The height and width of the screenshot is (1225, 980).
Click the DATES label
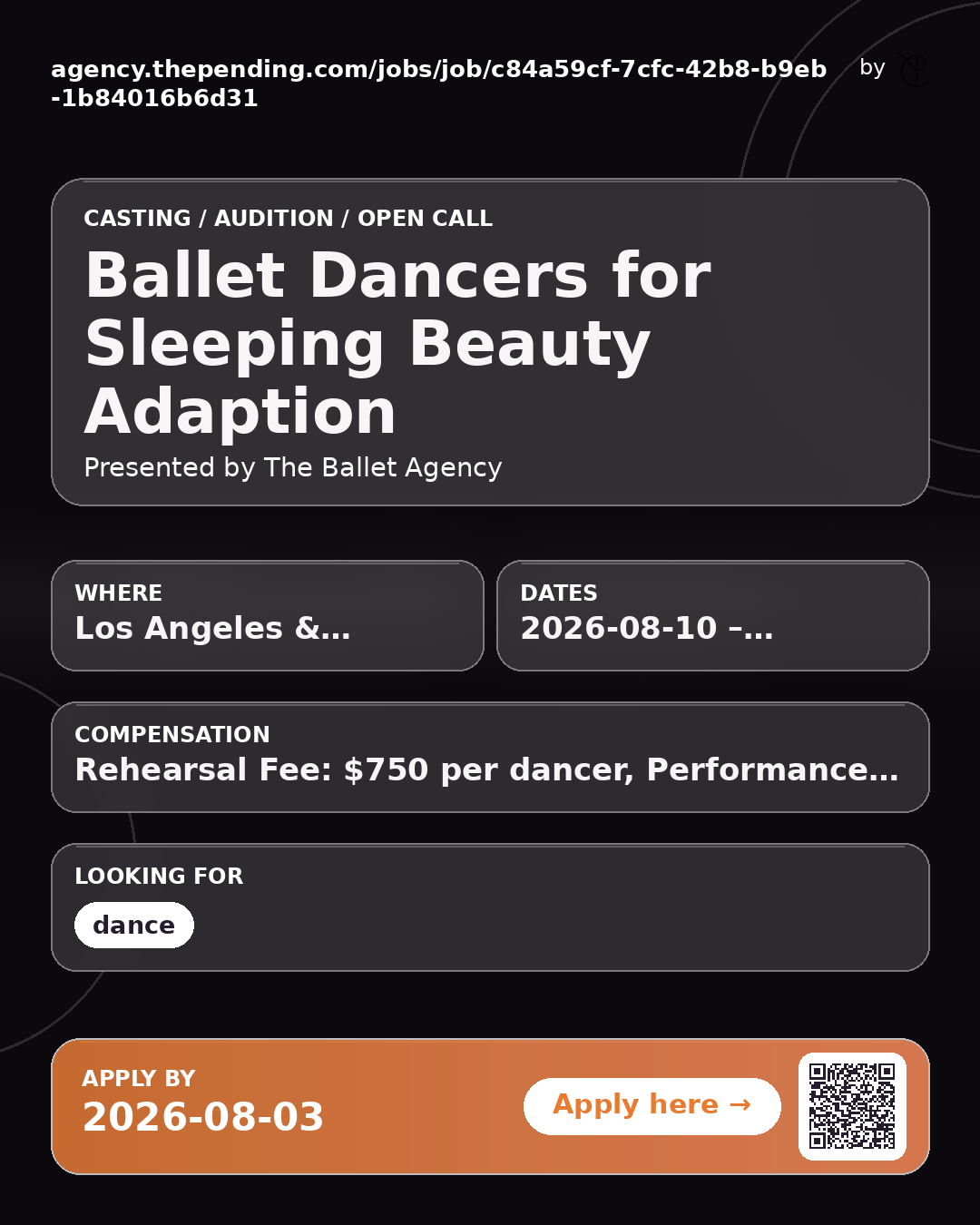559,593
